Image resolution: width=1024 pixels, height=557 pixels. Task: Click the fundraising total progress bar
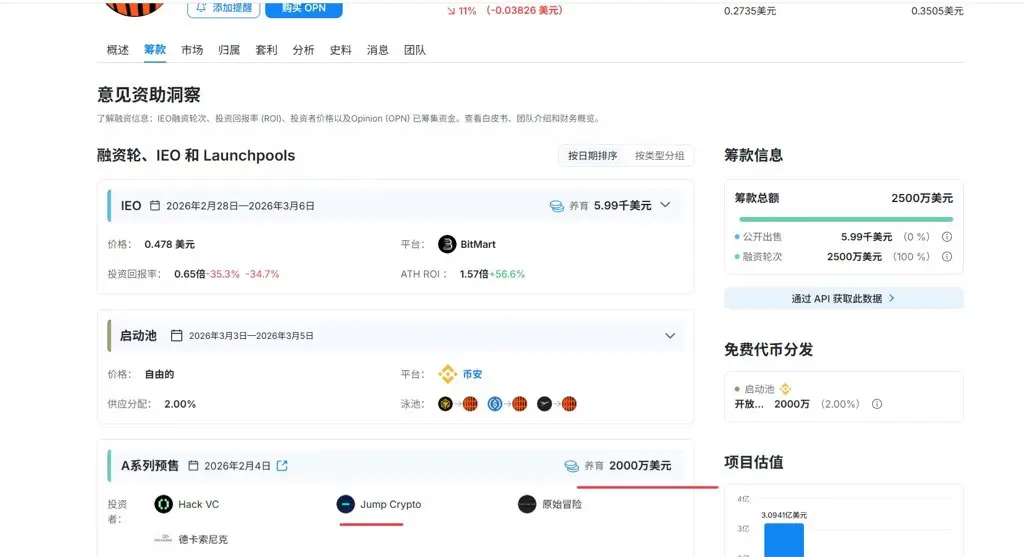click(846, 219)
